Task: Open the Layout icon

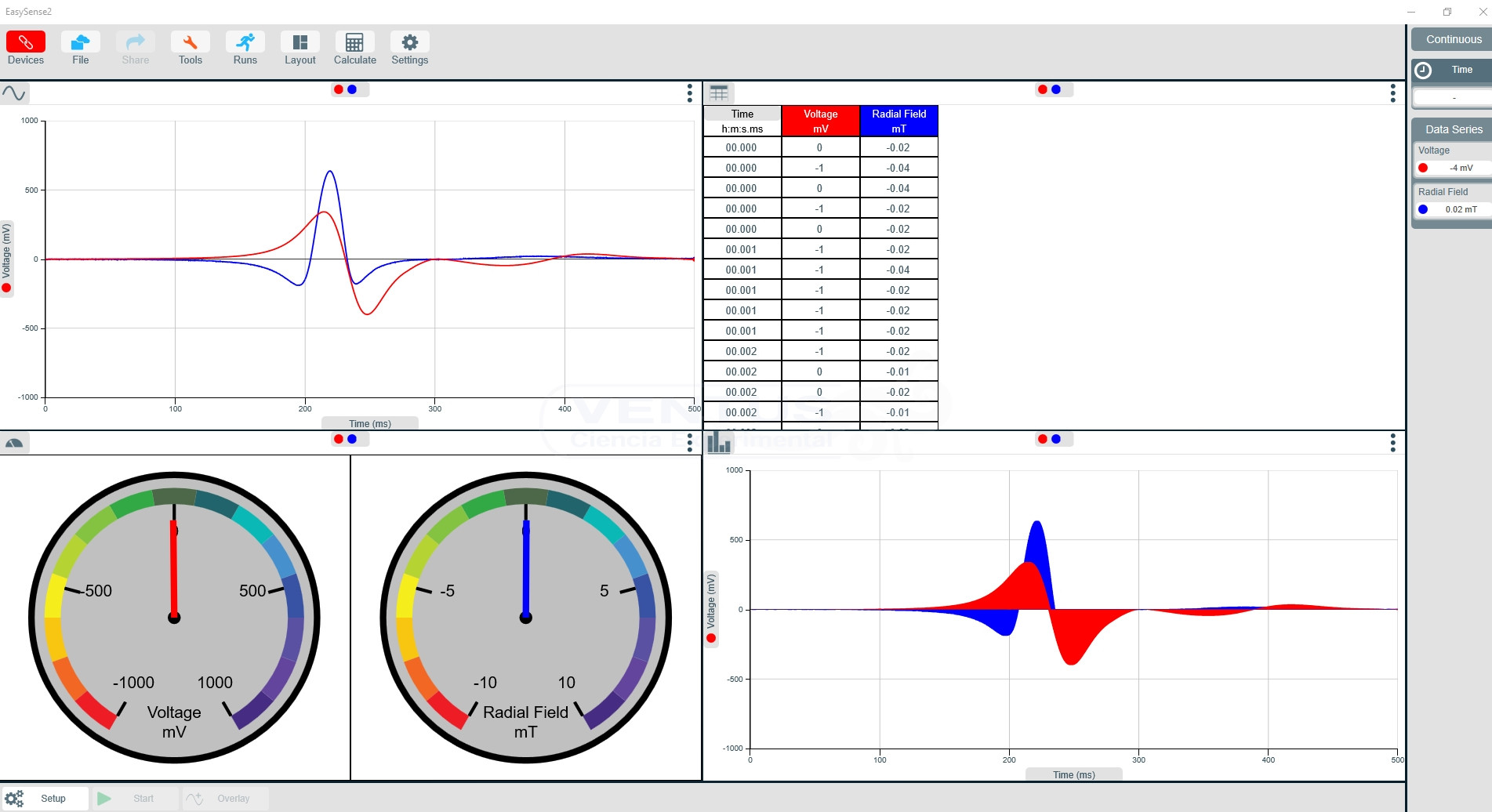Action: pyautogui.click(x=299, y=42)
